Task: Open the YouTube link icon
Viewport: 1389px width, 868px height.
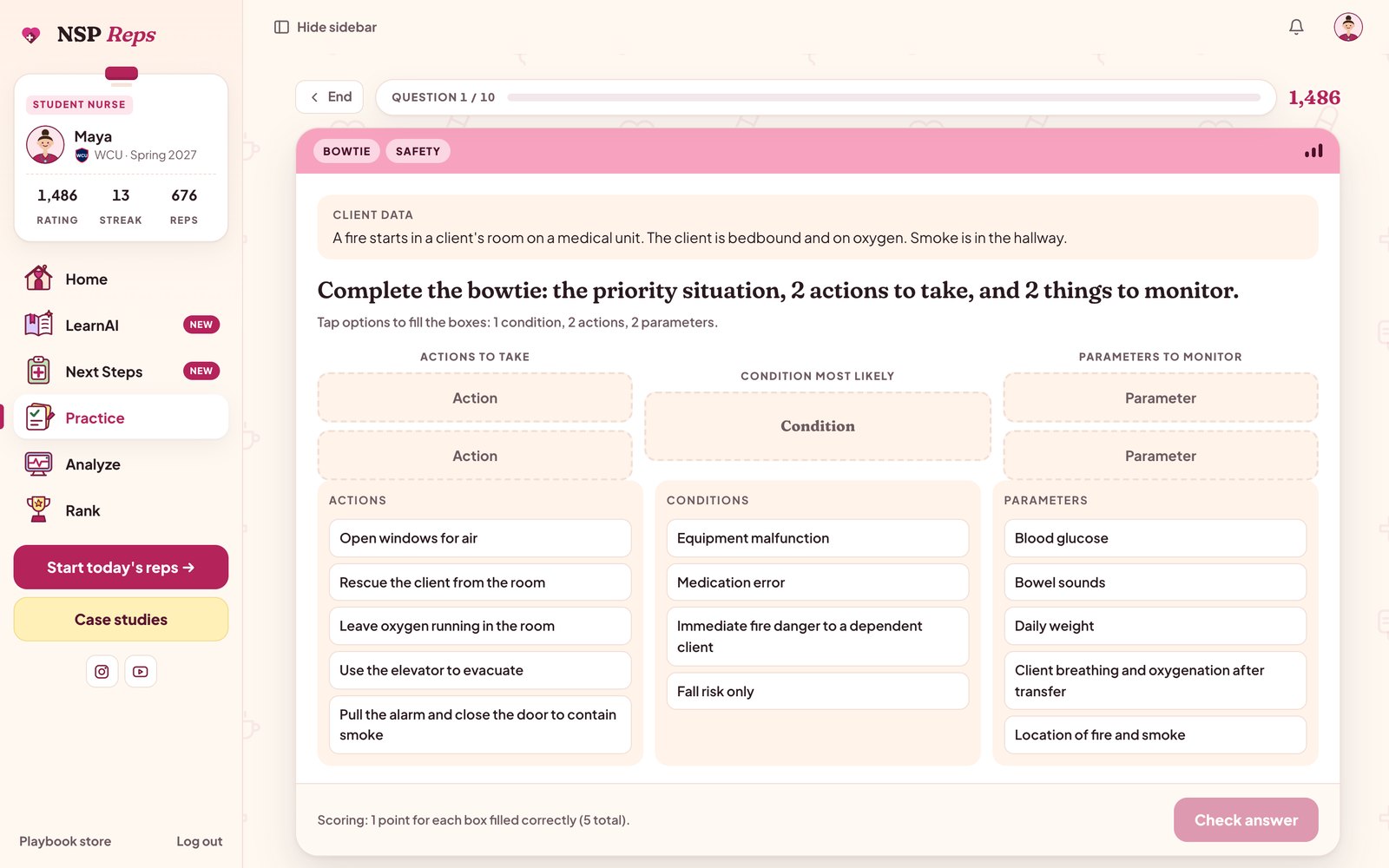Action: click(x=141, y=671)
